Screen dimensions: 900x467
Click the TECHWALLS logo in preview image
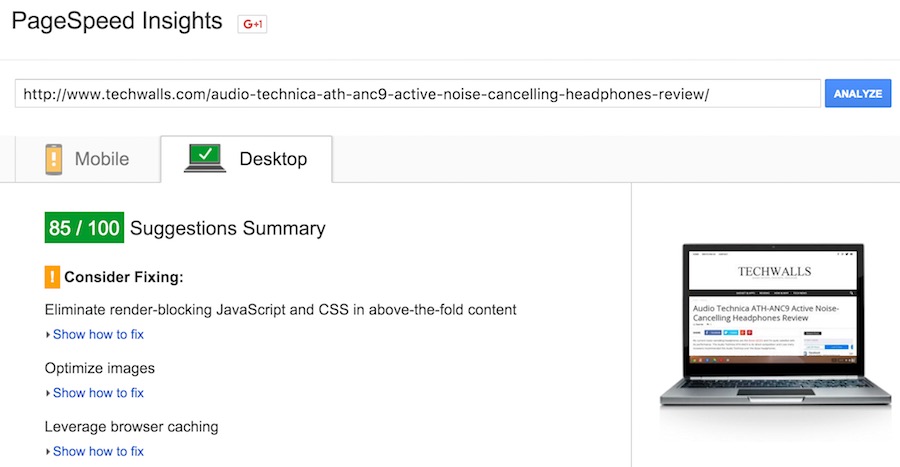point(774,271)
